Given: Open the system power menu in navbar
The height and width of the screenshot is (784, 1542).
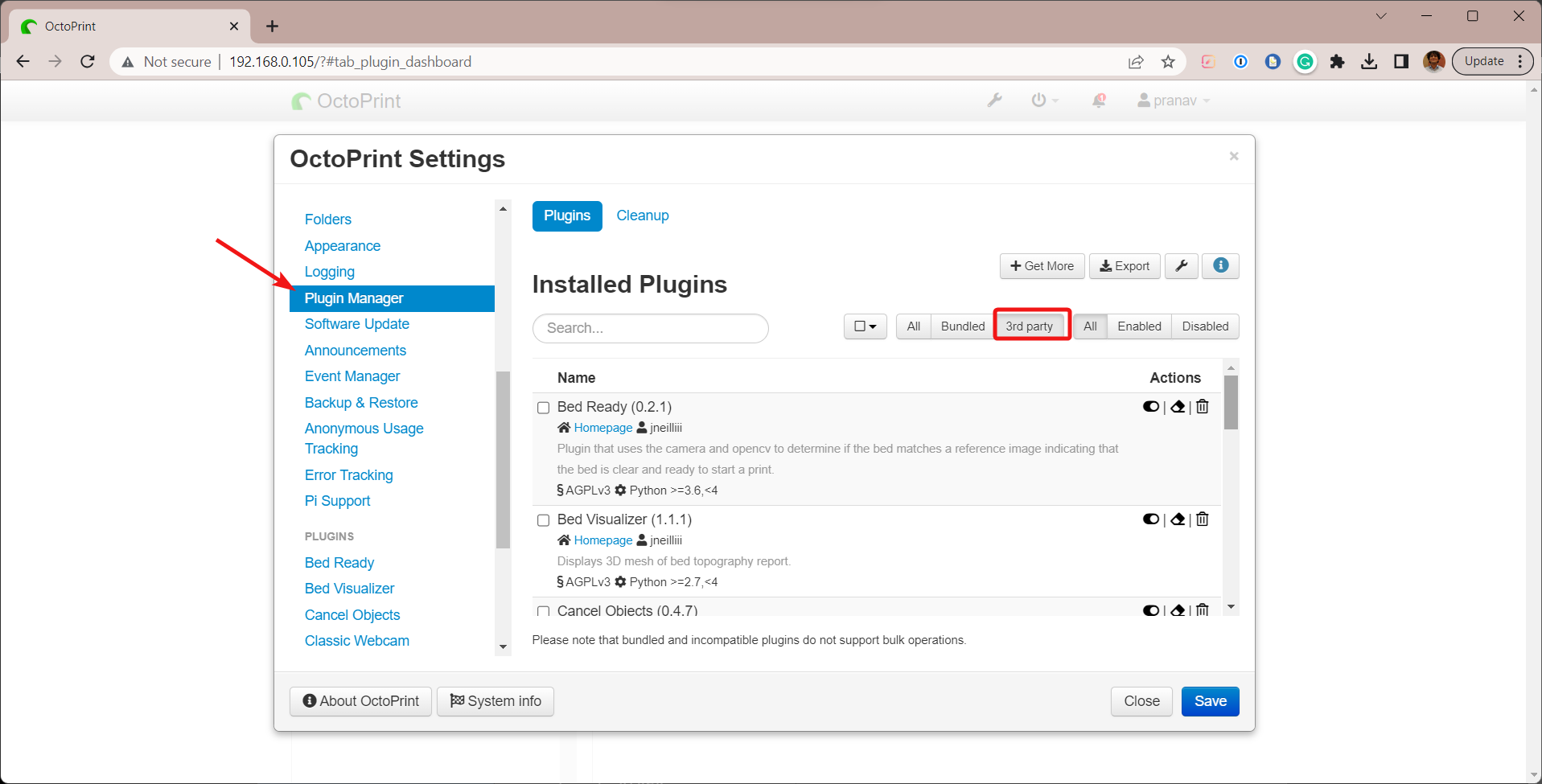Looking at the screenshot, I should click(1045, 101).
